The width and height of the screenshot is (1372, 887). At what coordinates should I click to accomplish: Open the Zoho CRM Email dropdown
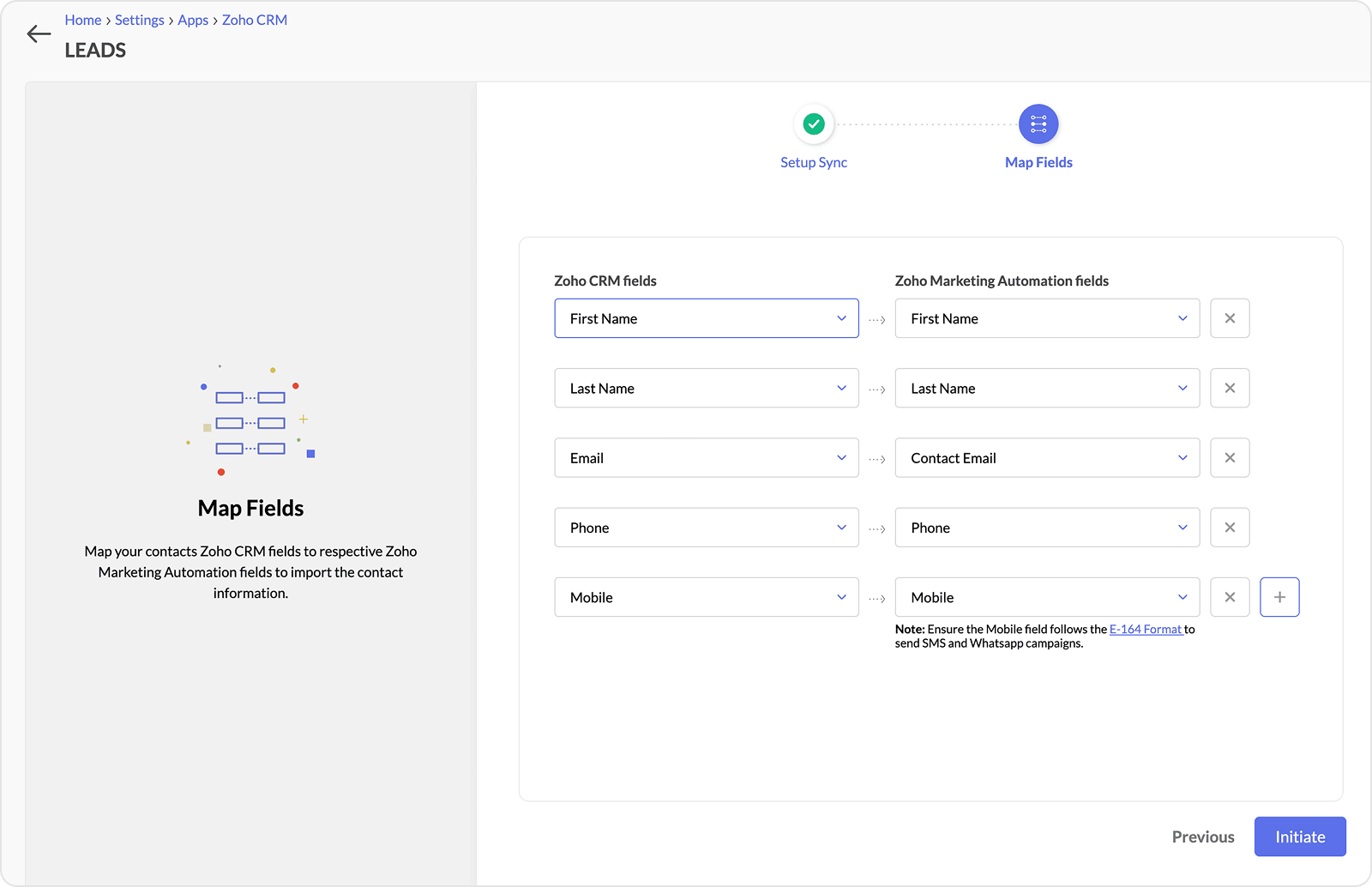707,458
